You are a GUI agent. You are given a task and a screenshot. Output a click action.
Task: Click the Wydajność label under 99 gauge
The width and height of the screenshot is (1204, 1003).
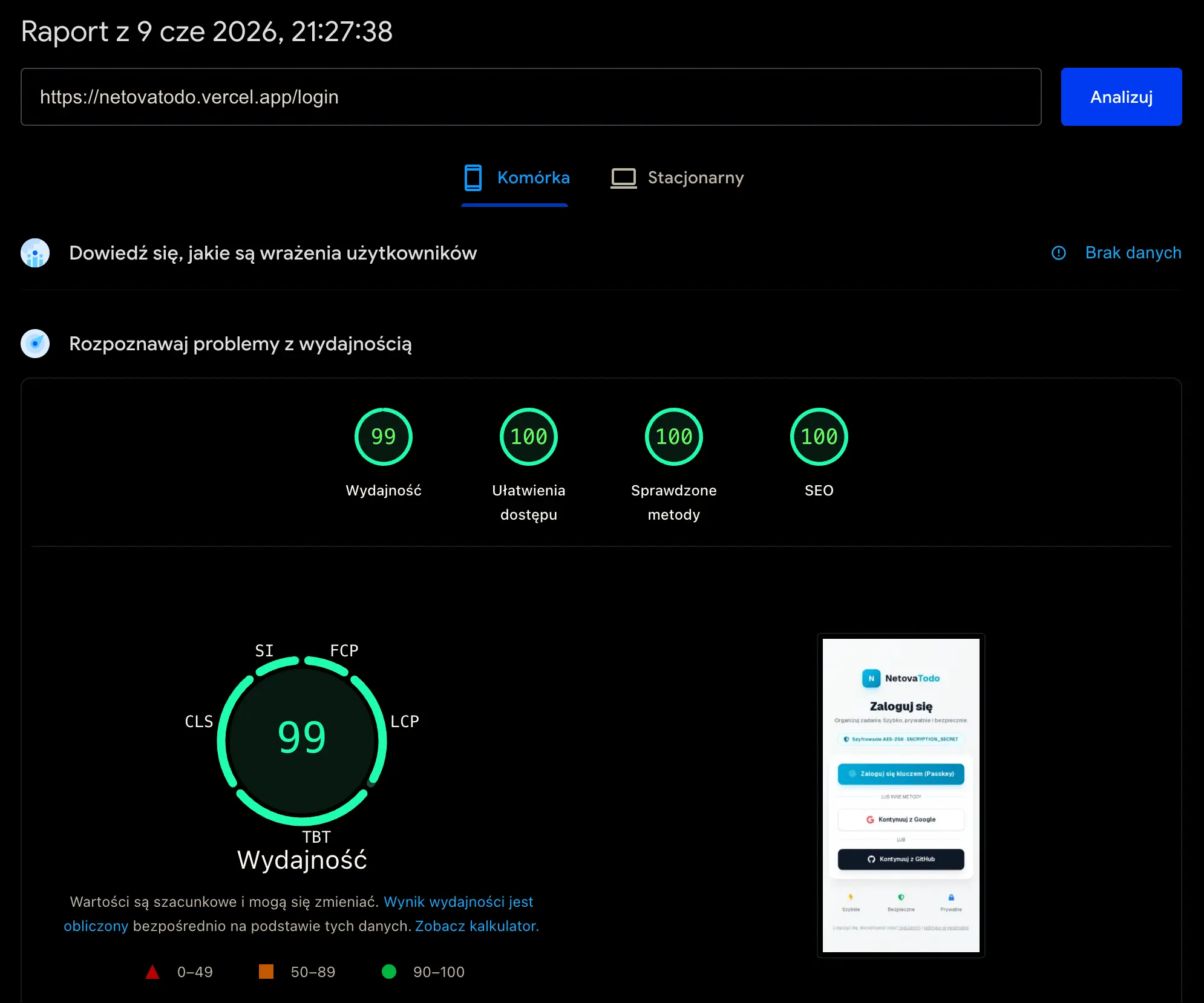click(384, 491)
